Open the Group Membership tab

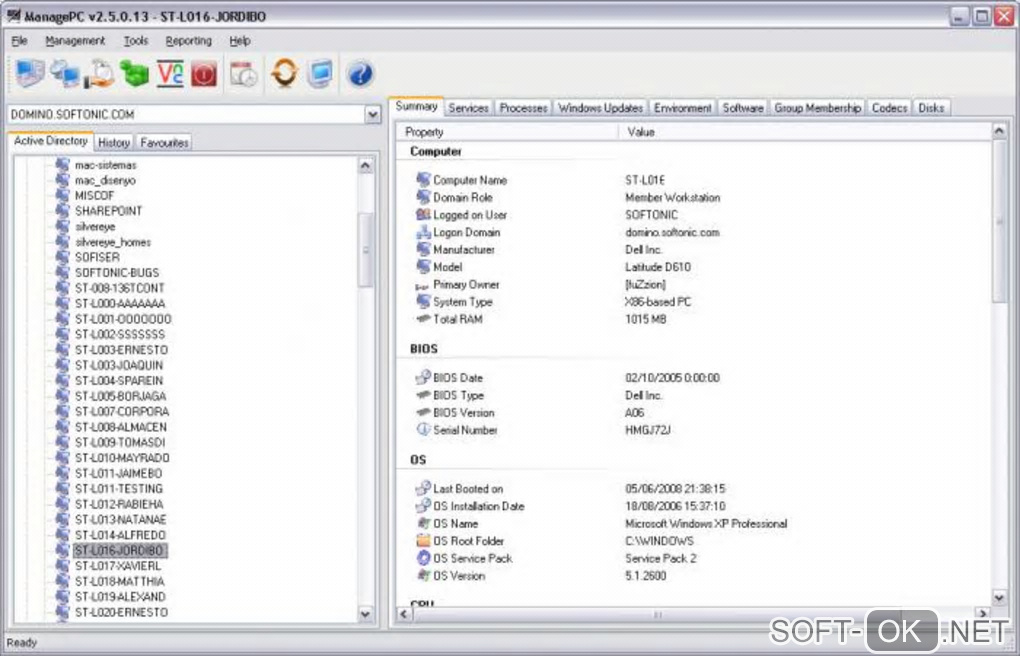coord(818,108)
